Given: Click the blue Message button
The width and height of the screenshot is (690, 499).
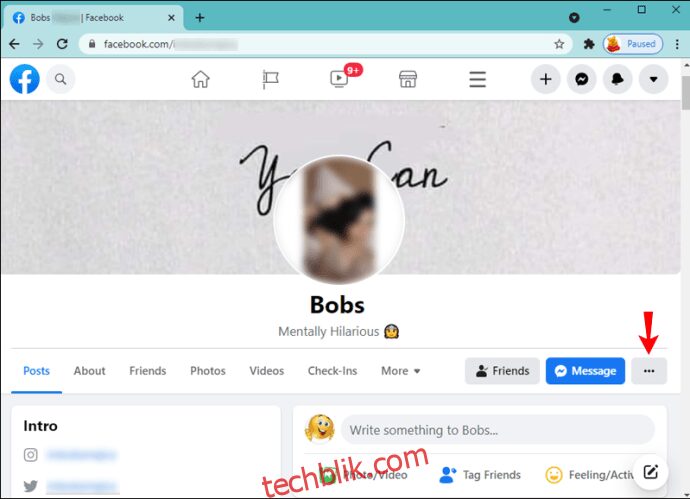Looking at the screenshot, I should (585, 371).
